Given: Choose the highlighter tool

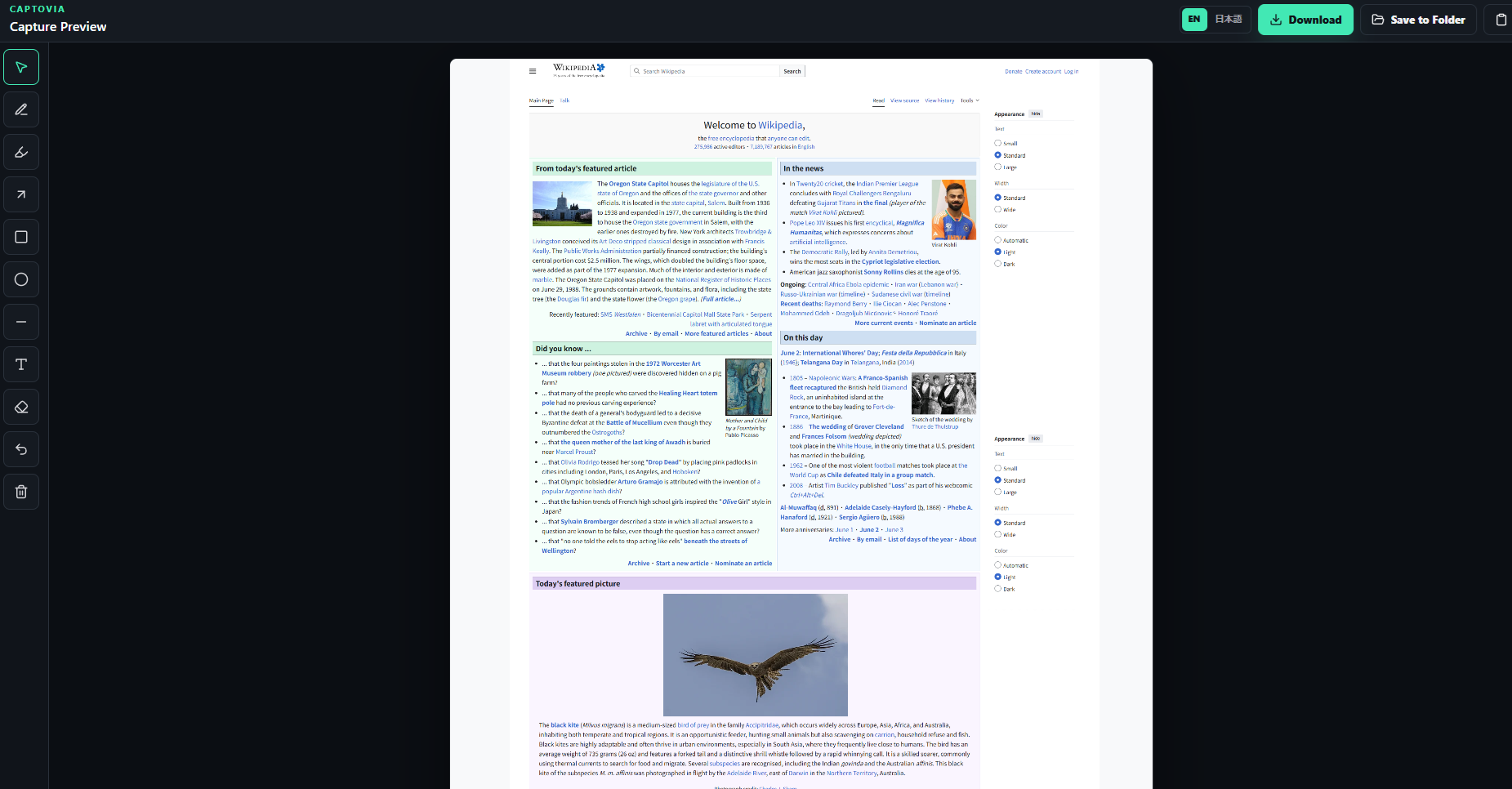Looking at the screenshot, I should [21, 152].
